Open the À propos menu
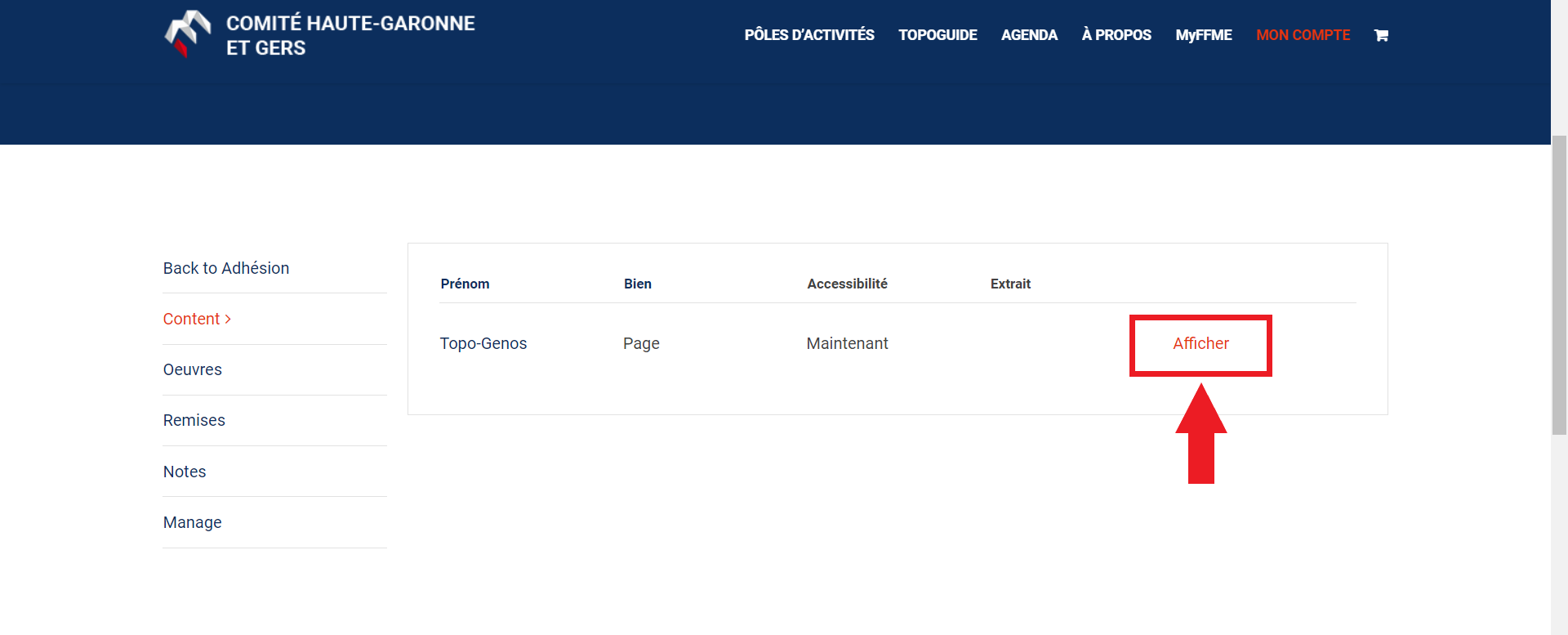The width and height of the screenshot is (1568, 635). [x=1116, y=35]
